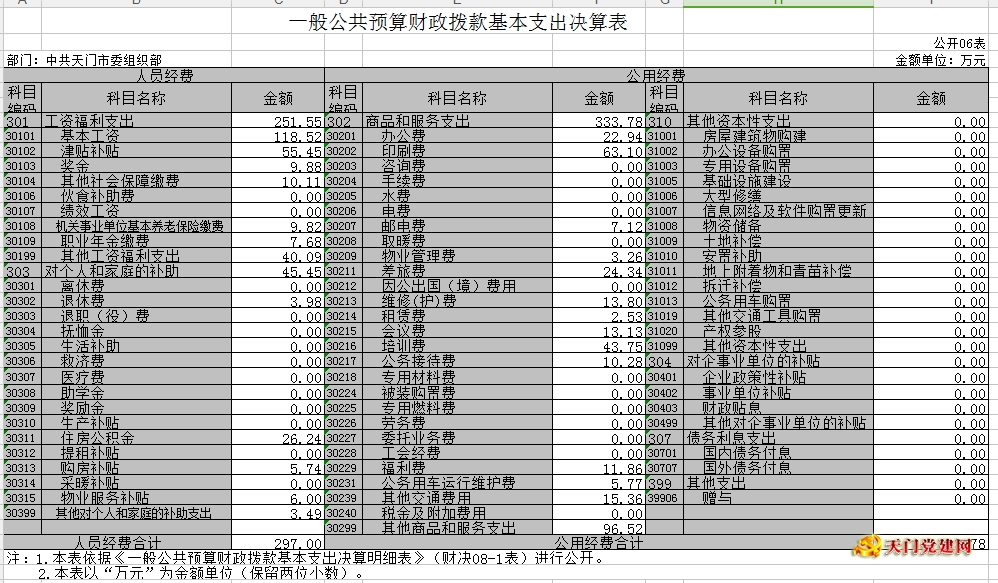Click the 金额单位：万元 cell

tap(940, 60)
